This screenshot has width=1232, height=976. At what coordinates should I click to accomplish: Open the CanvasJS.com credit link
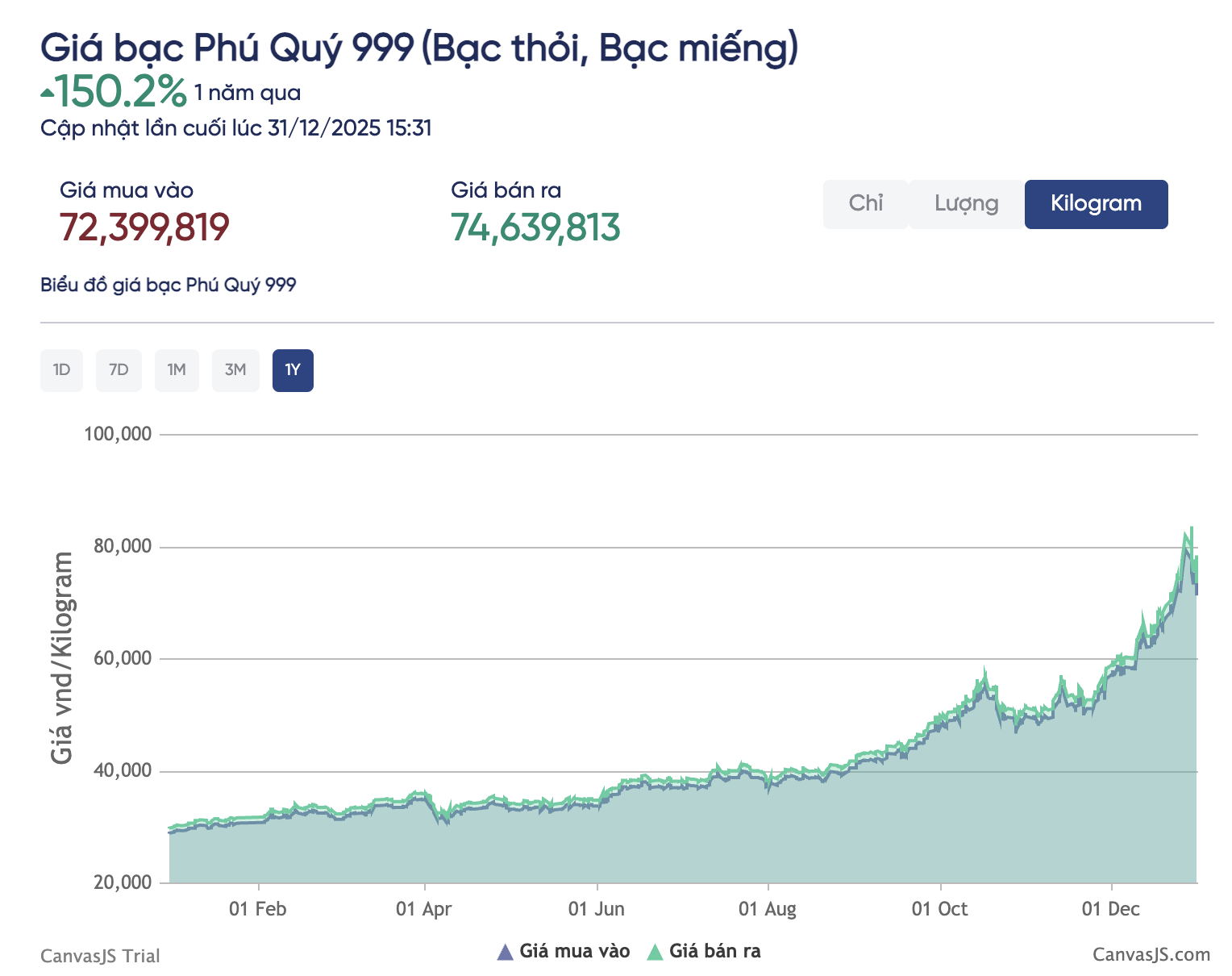pyautogui.click(x=1151, y=955)
